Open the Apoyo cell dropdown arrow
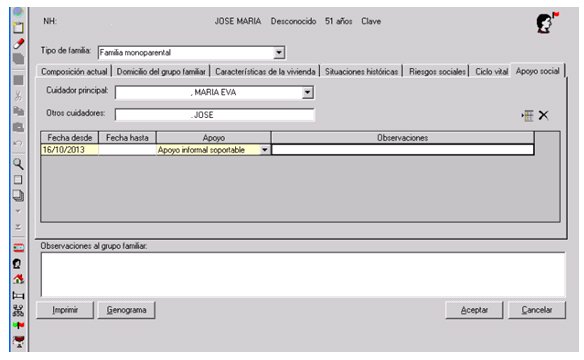Image resolution: width=584 pixels, height=360 pixels. [x=264, y=150]
